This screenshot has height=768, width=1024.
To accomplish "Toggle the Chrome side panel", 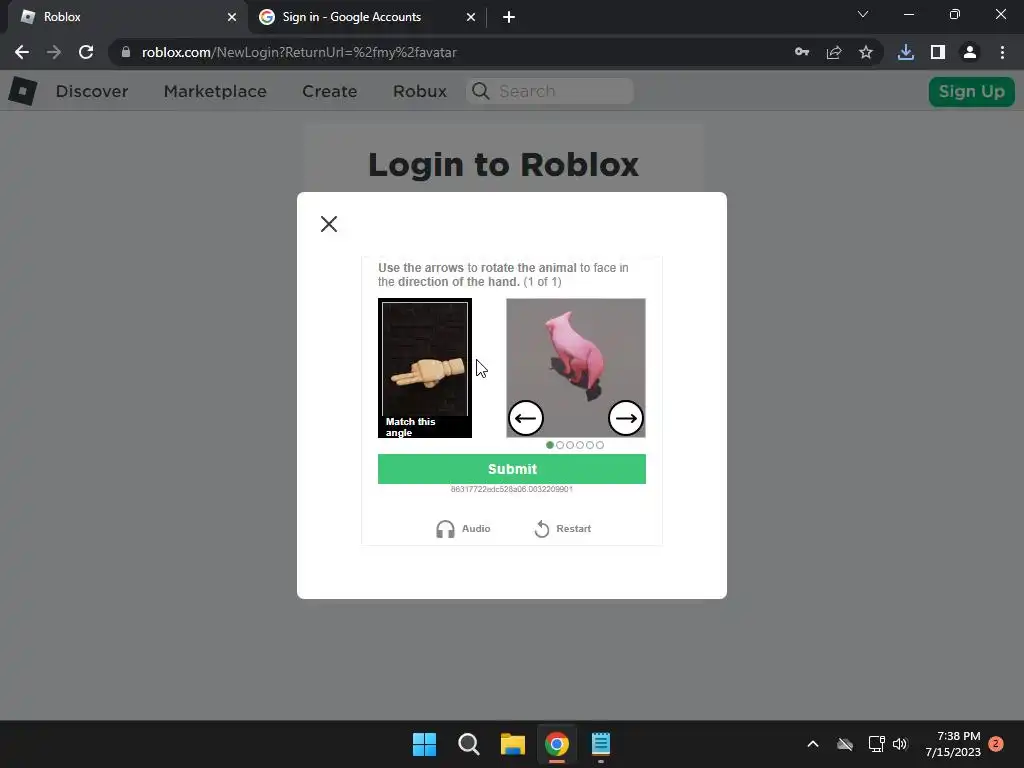I will pos(938,52).
